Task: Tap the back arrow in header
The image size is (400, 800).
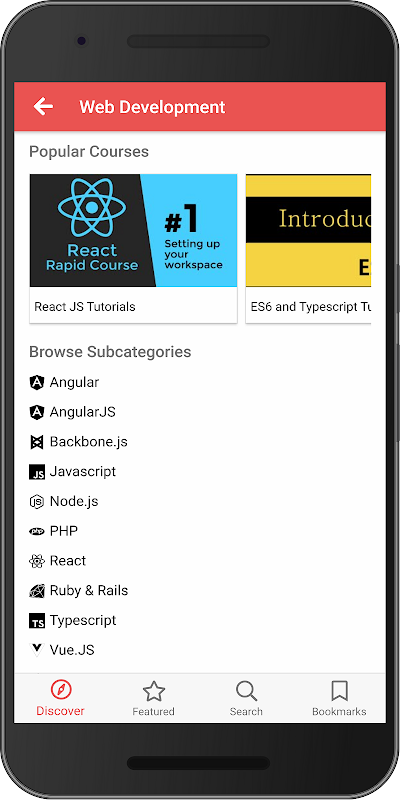Action: coord(43,107)
